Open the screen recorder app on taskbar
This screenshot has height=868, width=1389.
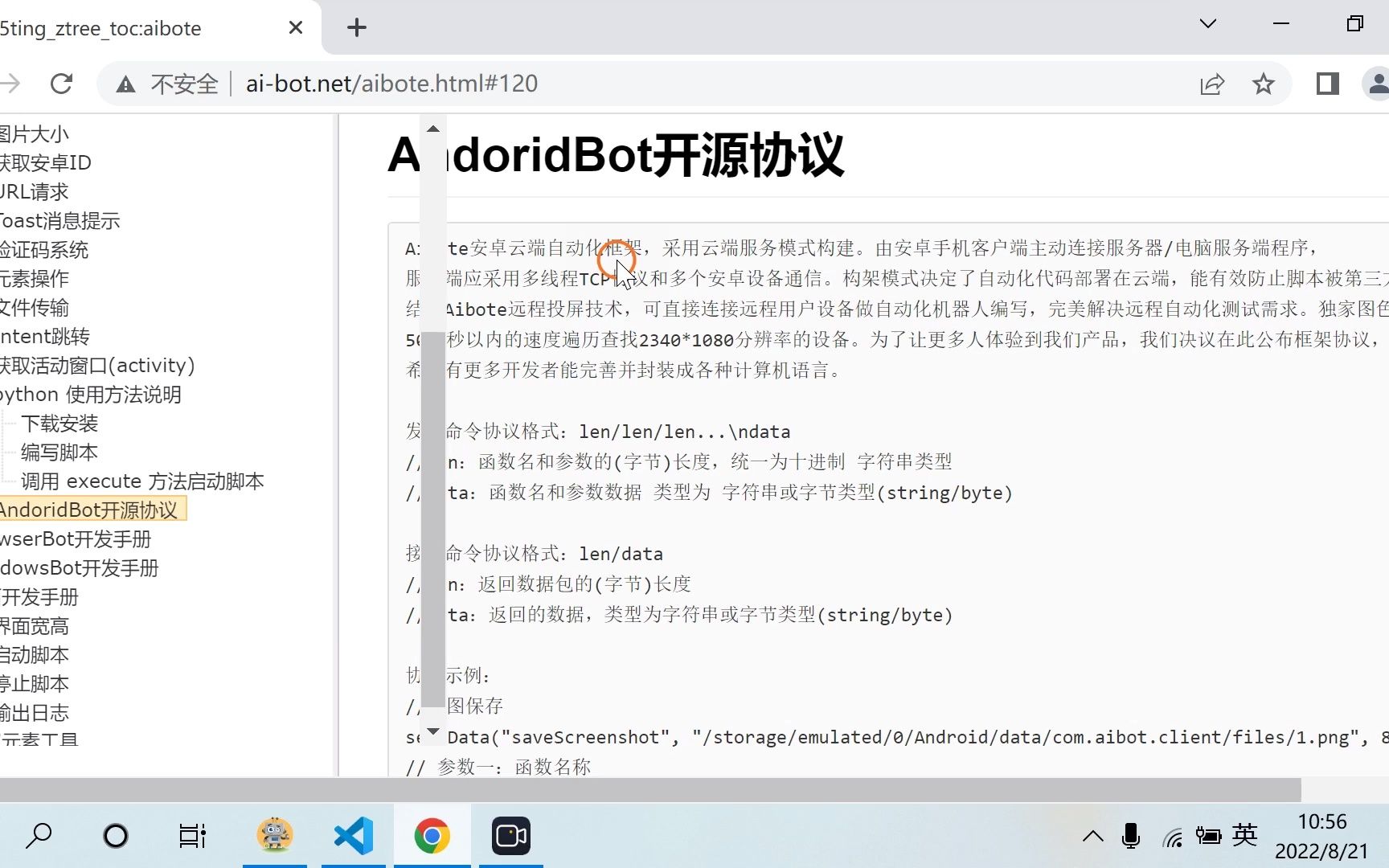tap(510, 836)
